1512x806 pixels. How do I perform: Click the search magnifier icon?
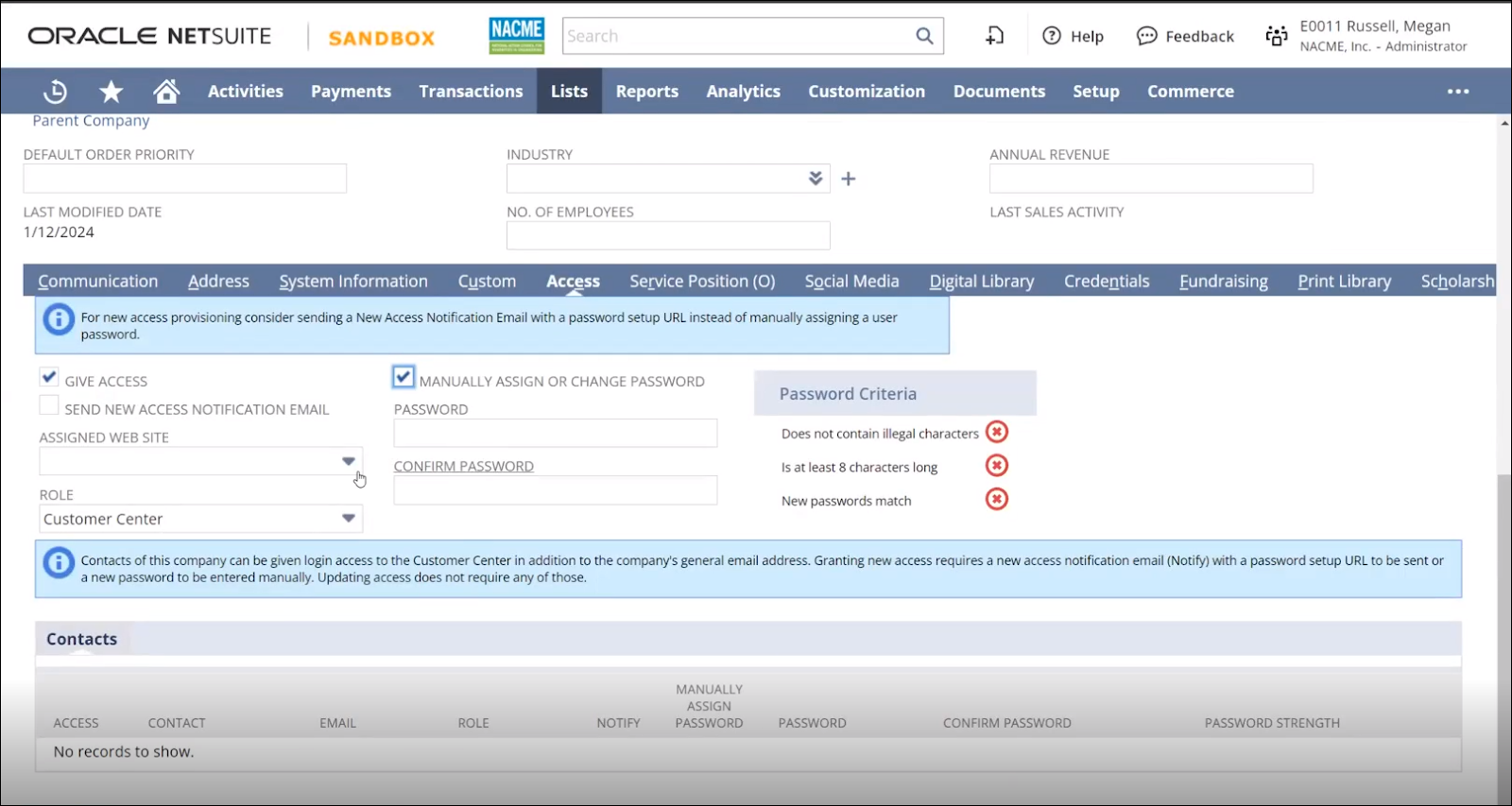tap(924, 36)
